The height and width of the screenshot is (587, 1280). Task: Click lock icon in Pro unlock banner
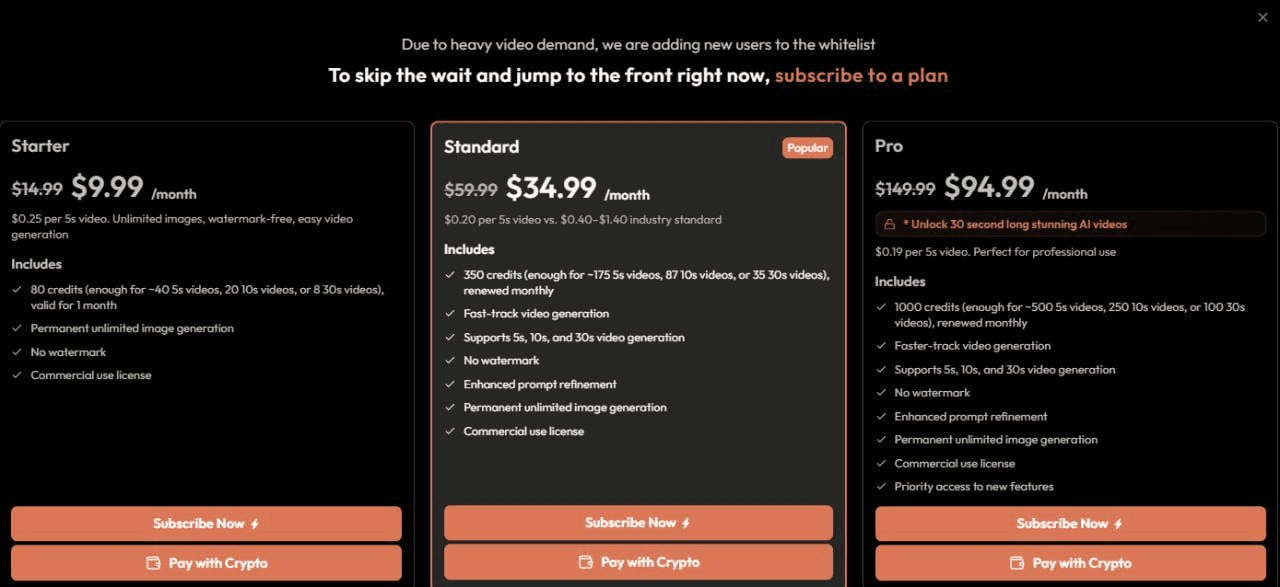[x=889, y=224]
